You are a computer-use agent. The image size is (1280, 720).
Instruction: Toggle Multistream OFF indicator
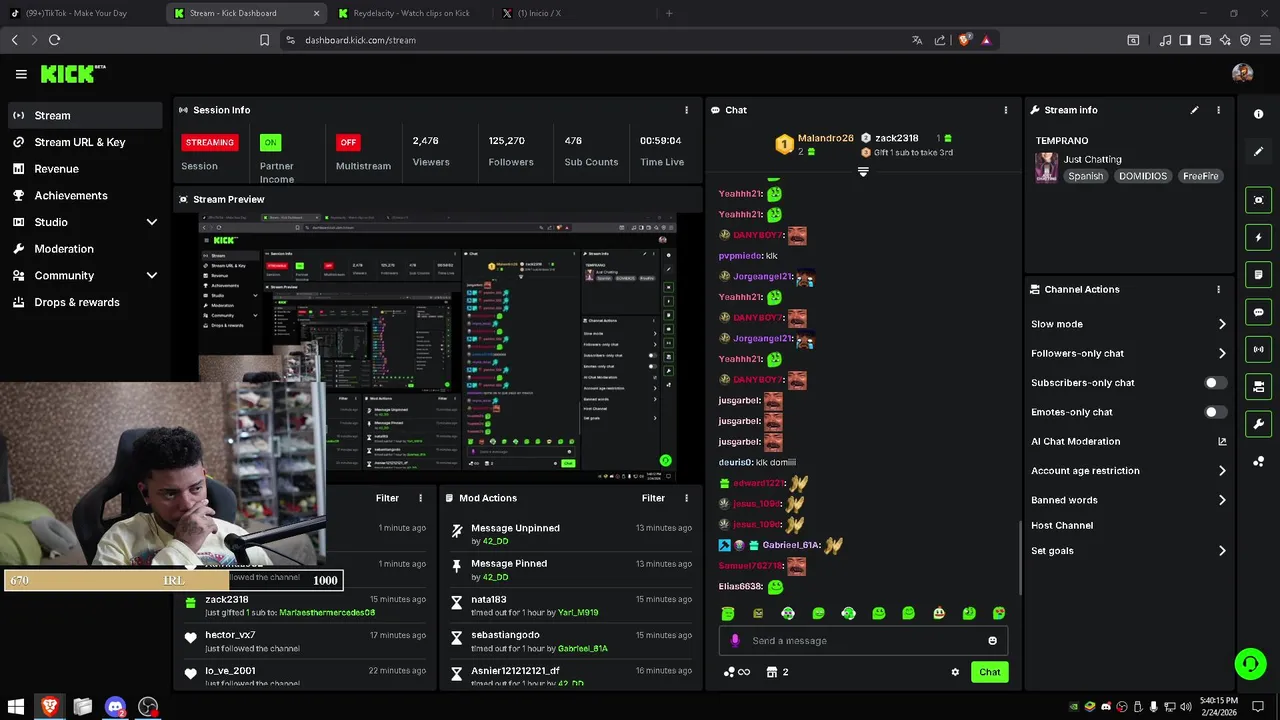click(x=348, y=142)
